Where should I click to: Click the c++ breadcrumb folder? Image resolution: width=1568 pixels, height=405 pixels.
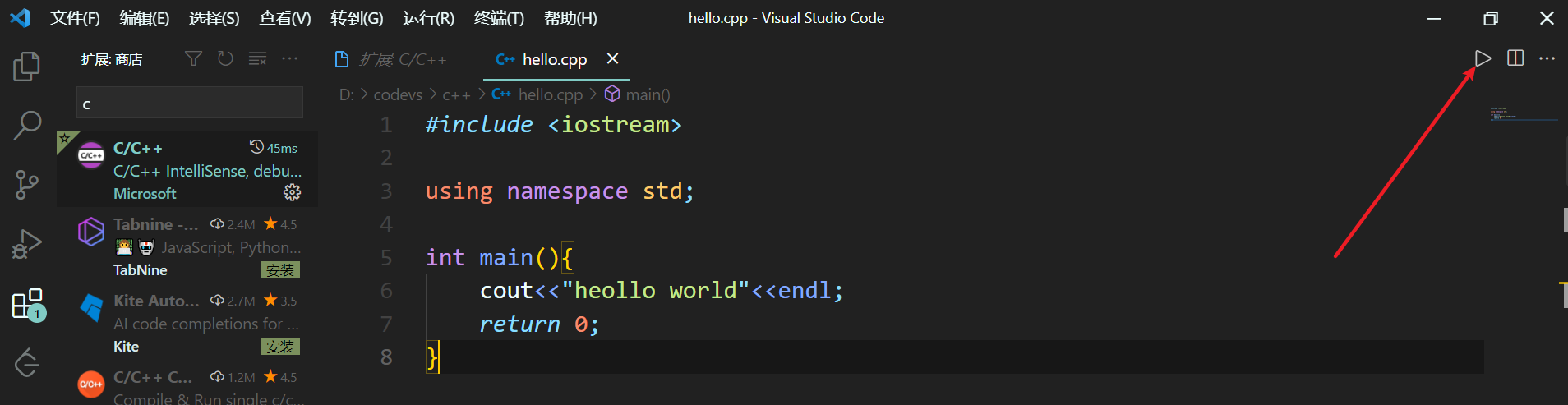pyautogui.click(x=456, y=94)
